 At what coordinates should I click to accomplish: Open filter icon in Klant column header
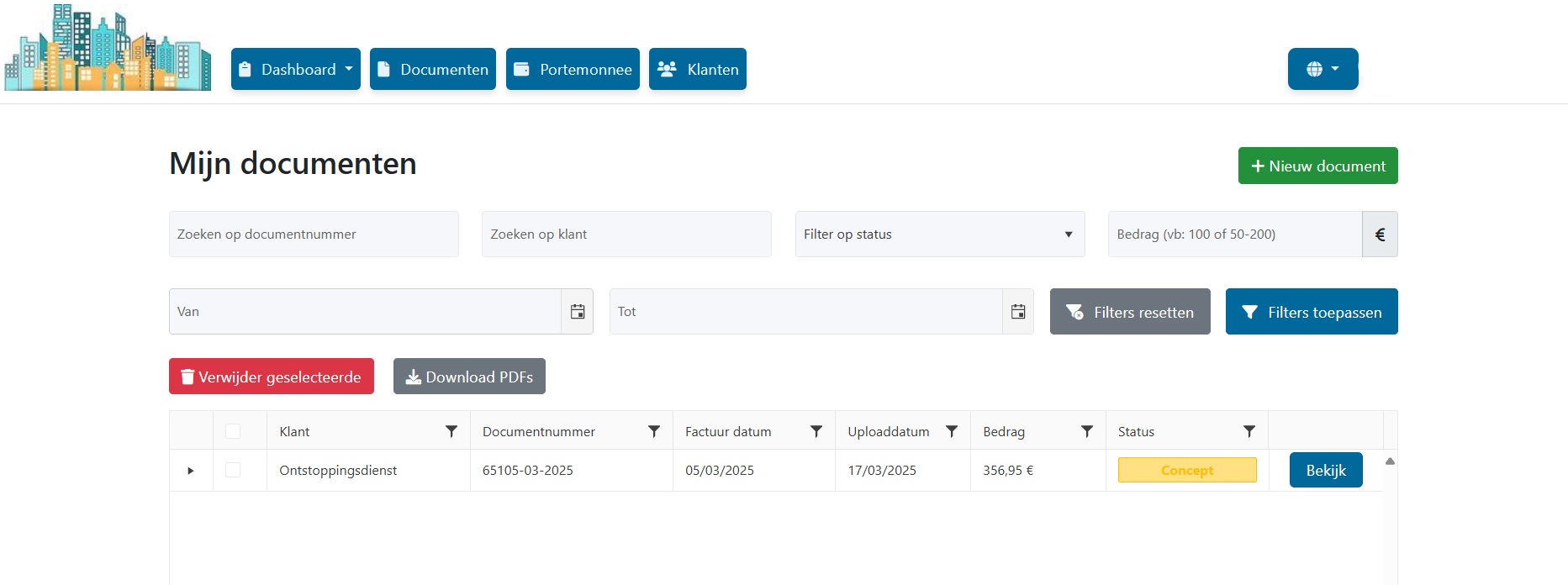point(451,431)
